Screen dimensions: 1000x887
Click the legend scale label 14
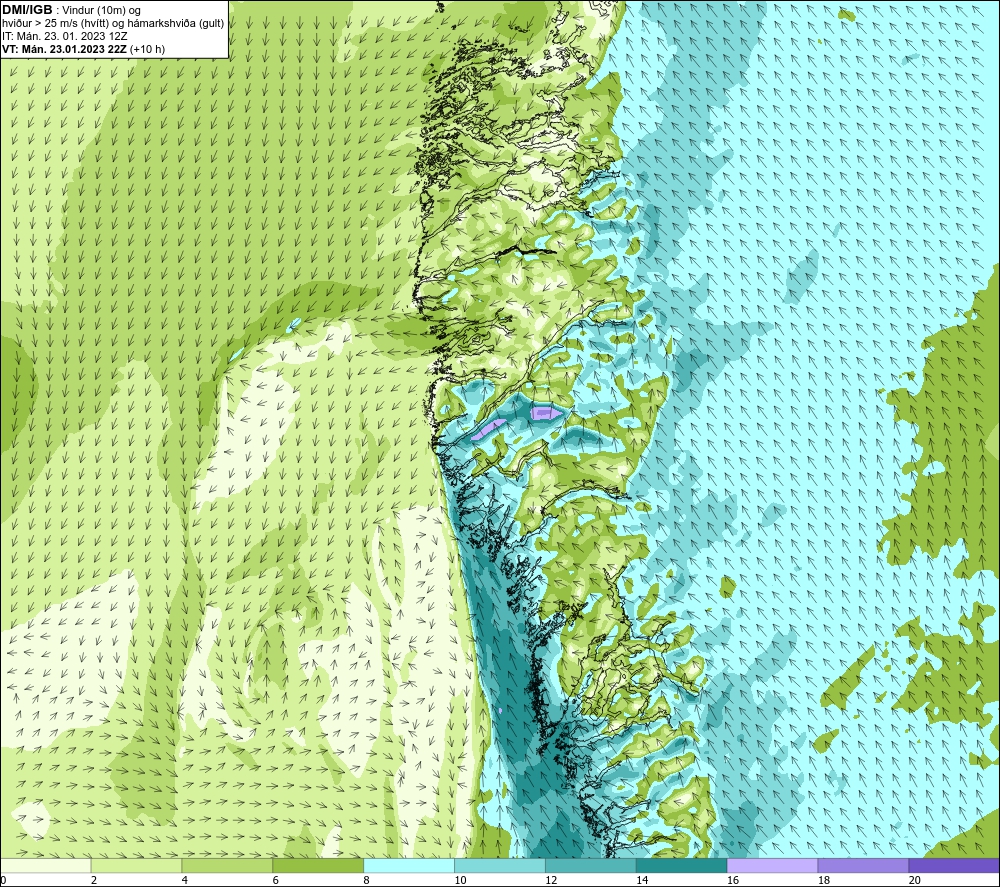tap(642, 881)
